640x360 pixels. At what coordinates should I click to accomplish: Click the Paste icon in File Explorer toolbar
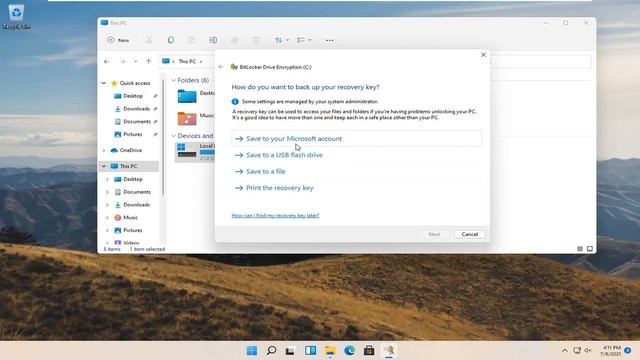[192, 40]
